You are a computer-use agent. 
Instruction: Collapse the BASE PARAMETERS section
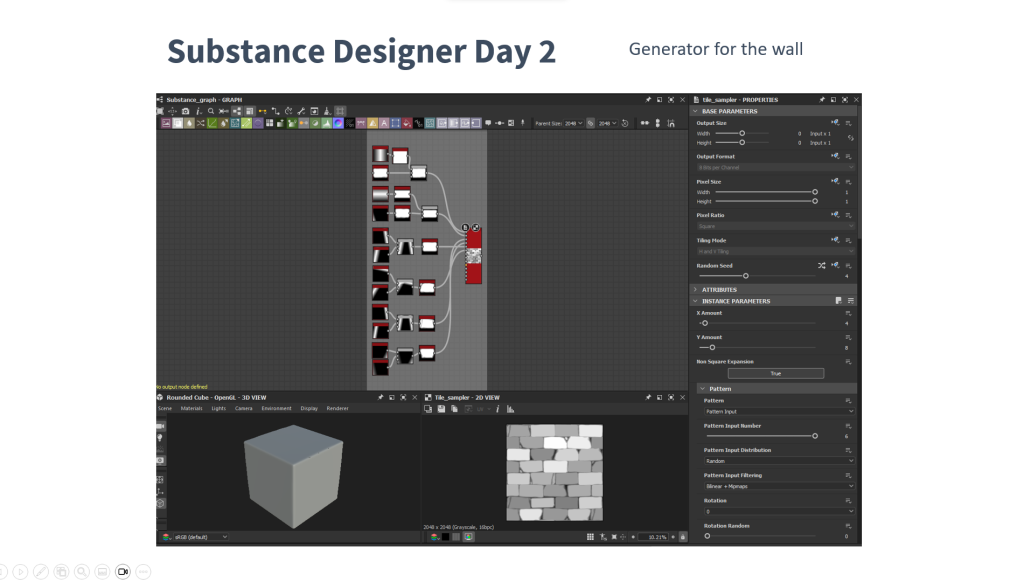(696, 111)
